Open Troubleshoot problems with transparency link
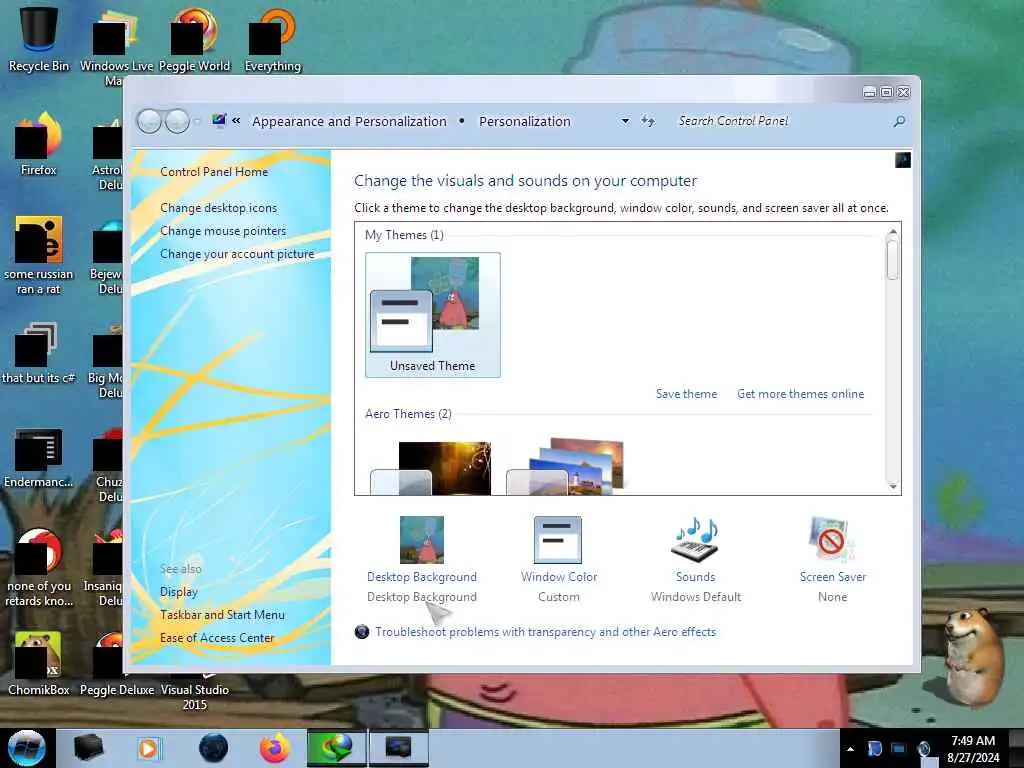This screenshot has width=1024, height=768. pyautogui.click(x=545, y=632)
